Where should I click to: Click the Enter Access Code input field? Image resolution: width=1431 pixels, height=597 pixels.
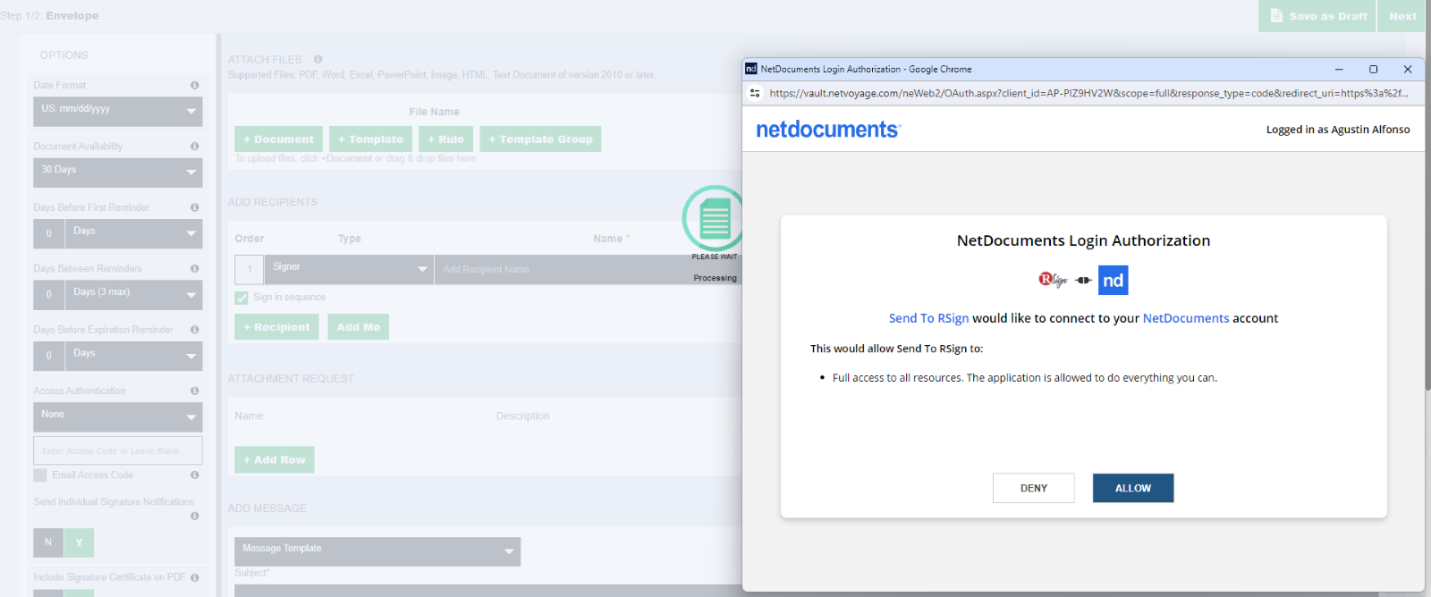118,450
